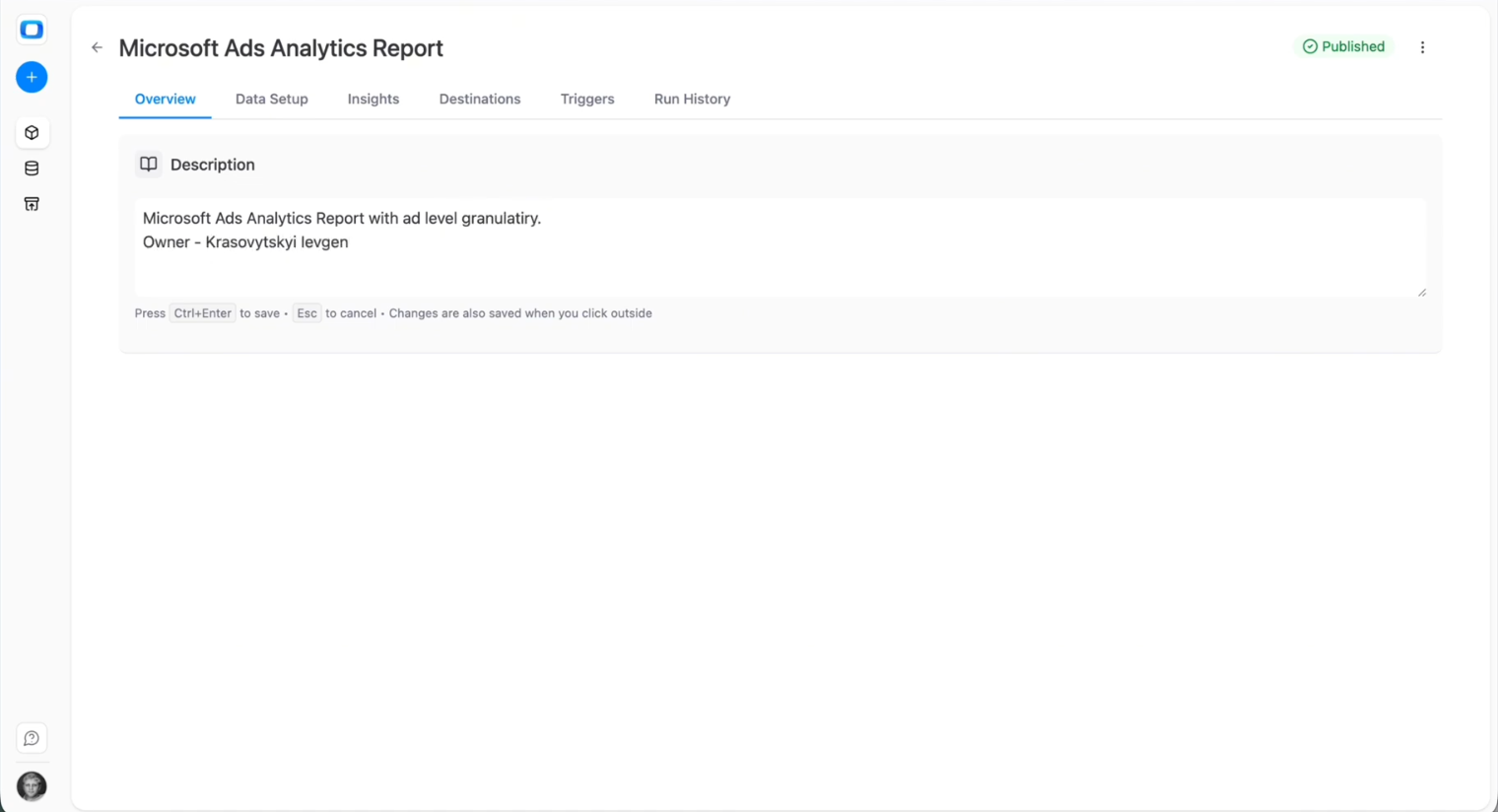Screen dimensions: 1498x812
Task: Click the blue plus create button
Action: pos(32,77)
